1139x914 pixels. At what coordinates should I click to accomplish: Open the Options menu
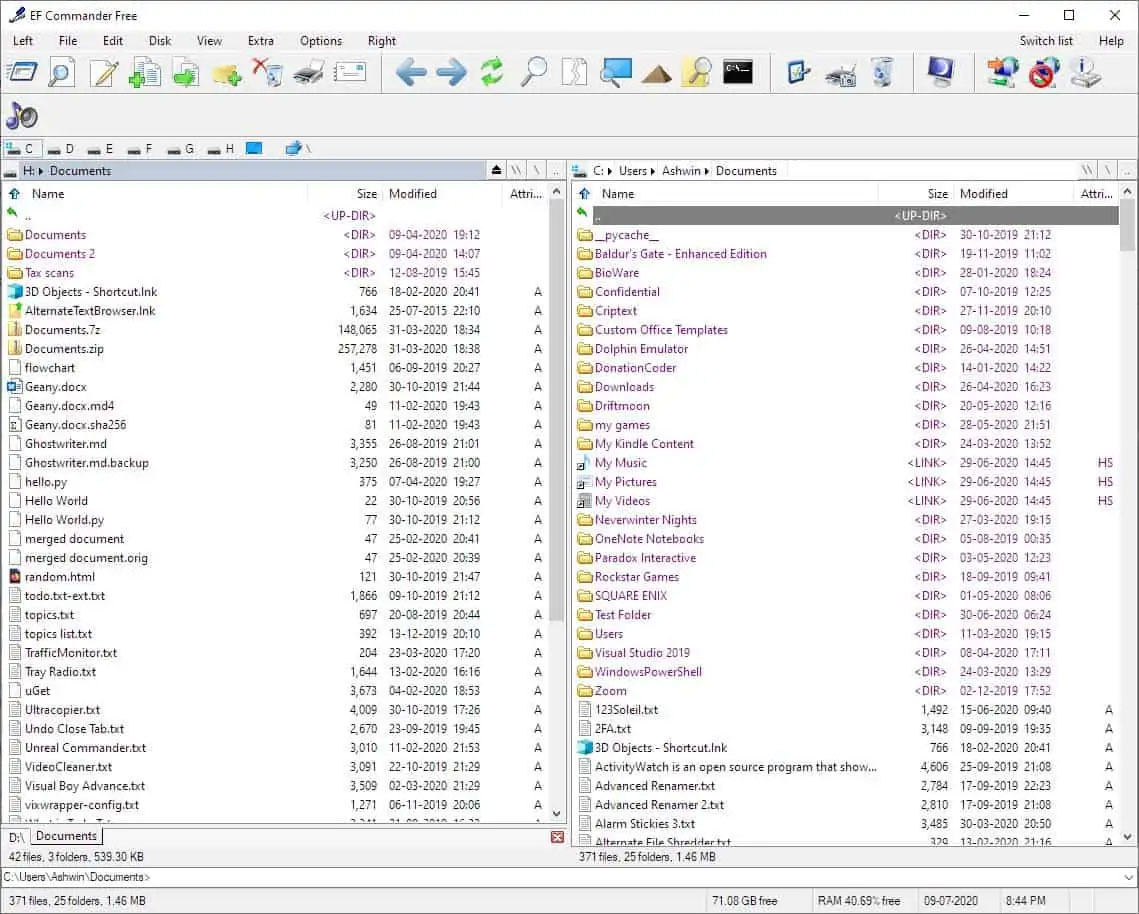[320, 41]
